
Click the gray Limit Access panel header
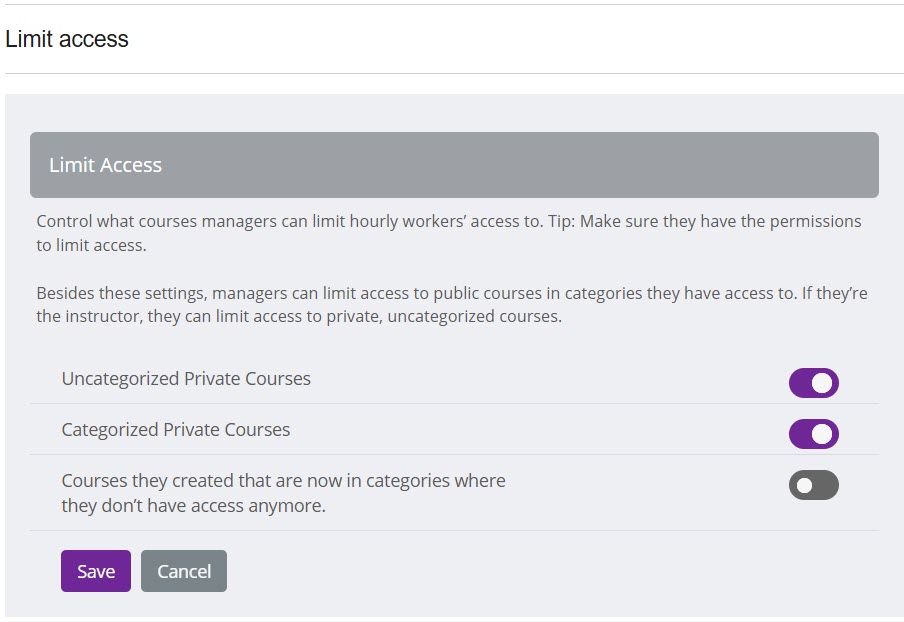tap(454, 165)
